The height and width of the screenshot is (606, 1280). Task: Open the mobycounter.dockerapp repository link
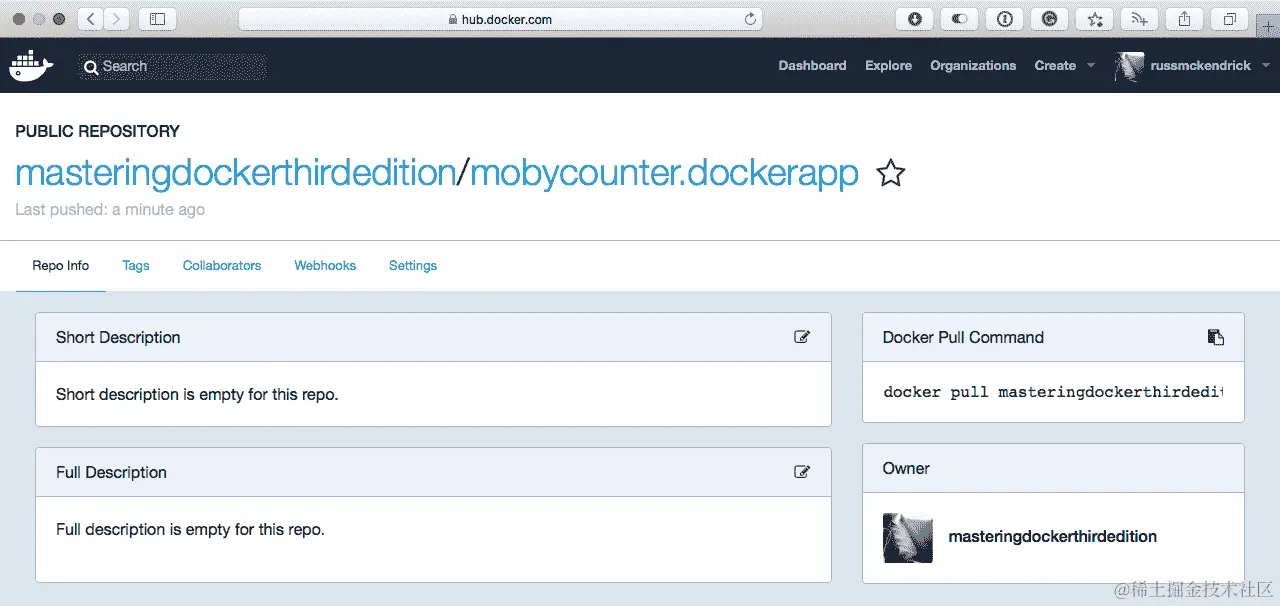[664, 173]
